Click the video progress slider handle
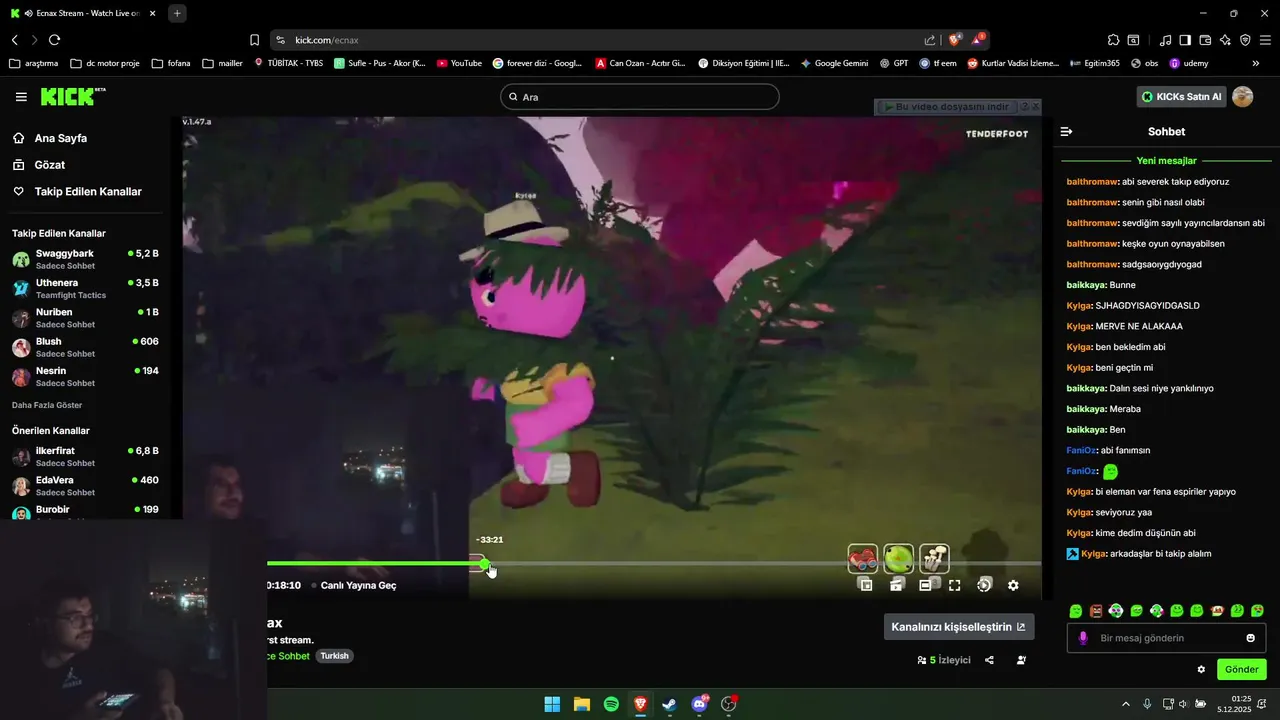Image resolution: width=1280 pixels, height=720 pixels. click(484, 564)
